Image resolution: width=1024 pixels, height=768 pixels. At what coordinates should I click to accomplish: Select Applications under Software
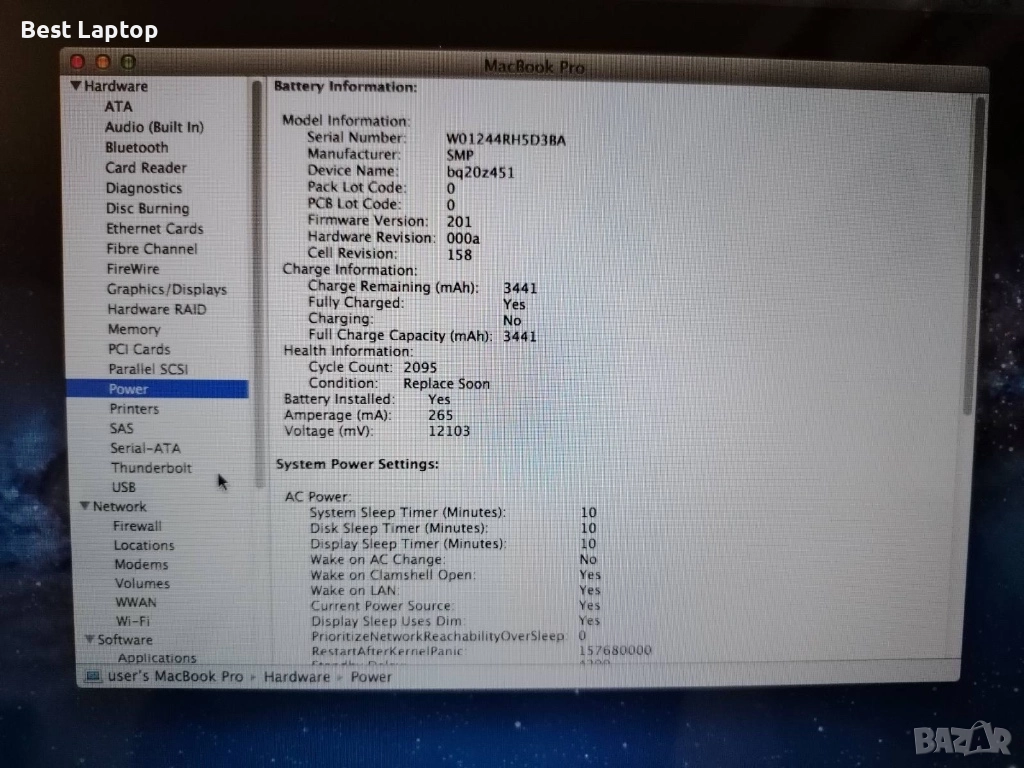point(157,658)
